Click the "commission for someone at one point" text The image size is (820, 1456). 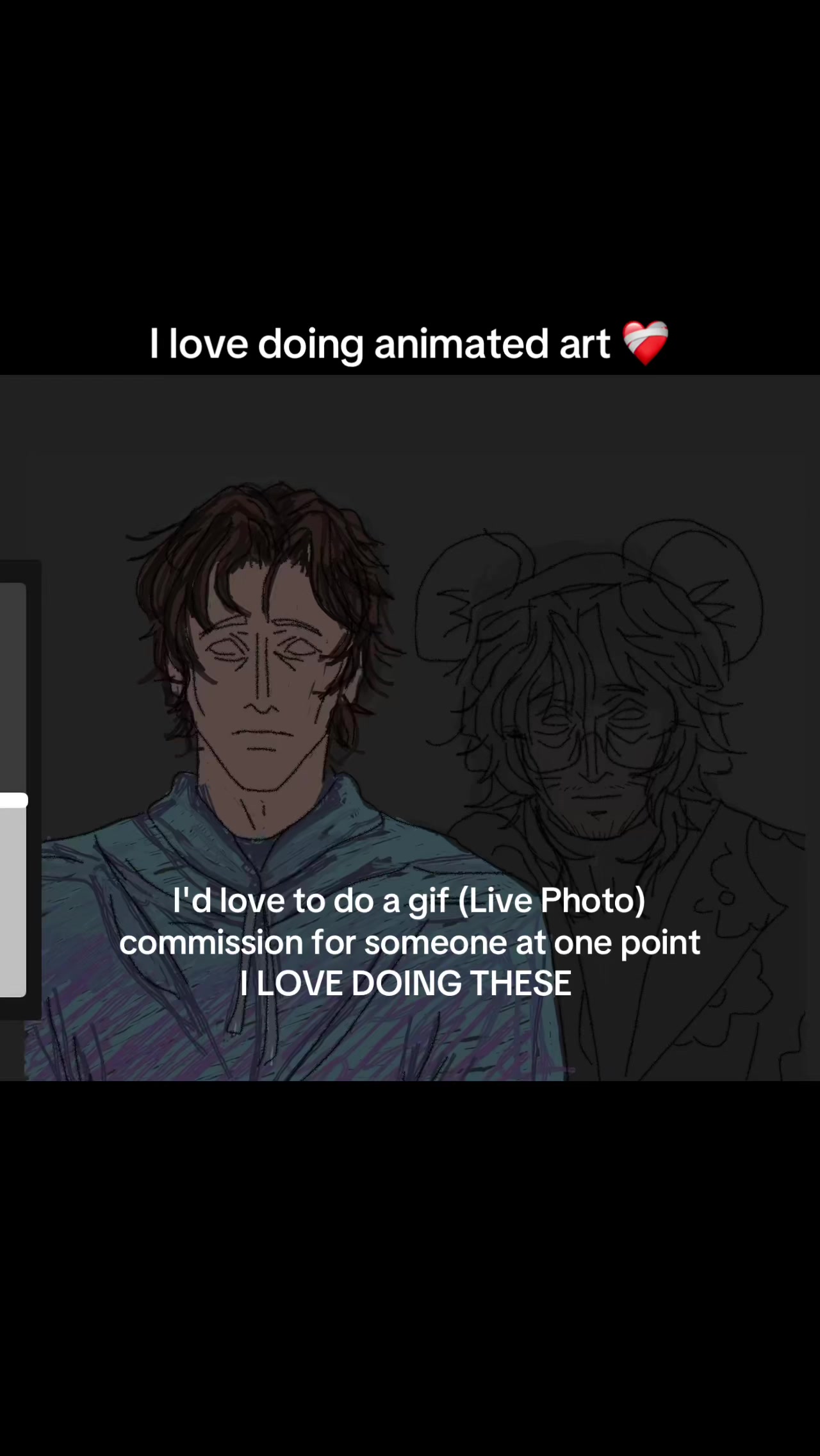(x=410, y=942)
